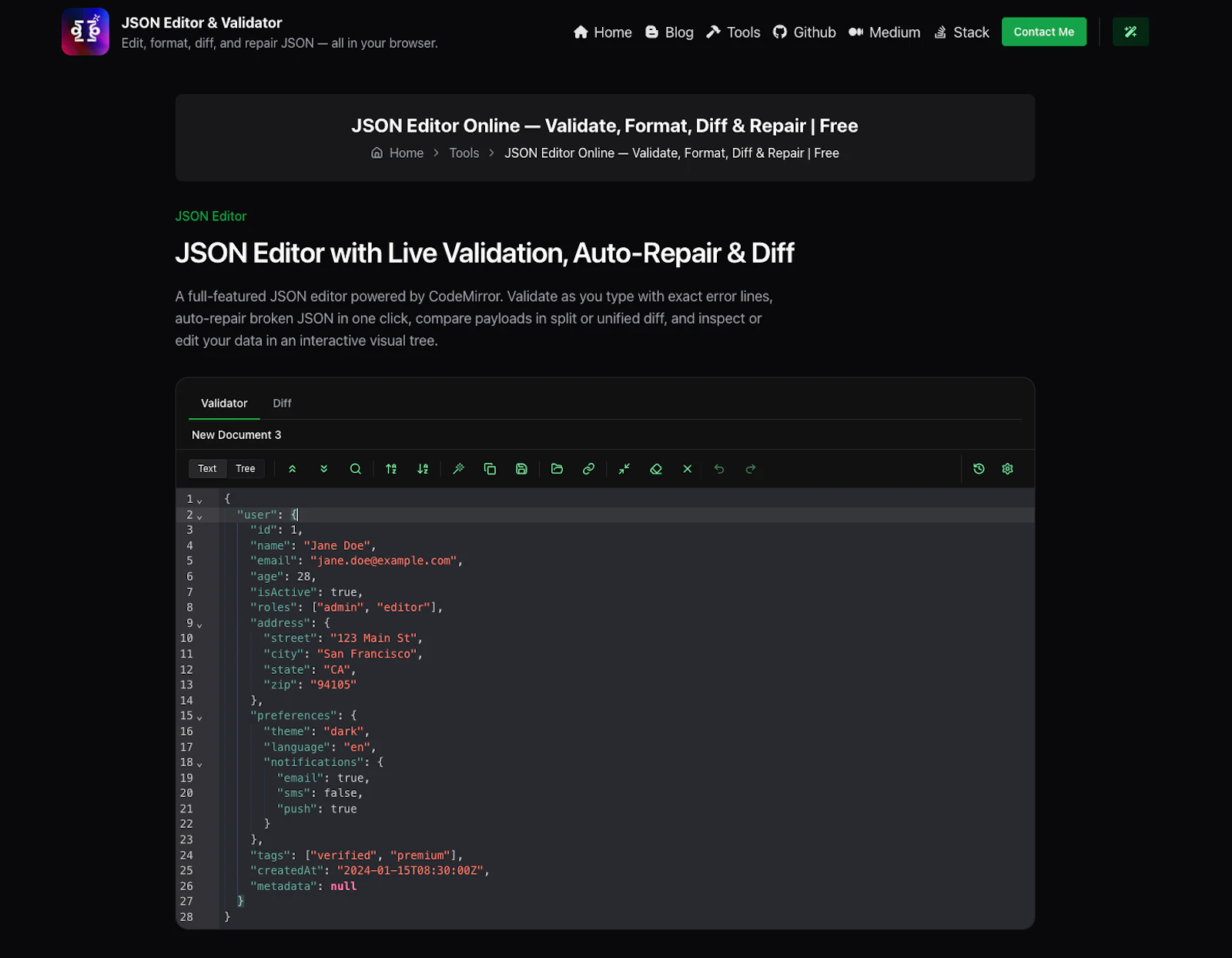This screenshot has width=1232, height=958.
Task: Redo with the curved right arrow icon
Action: coord(751,469)
